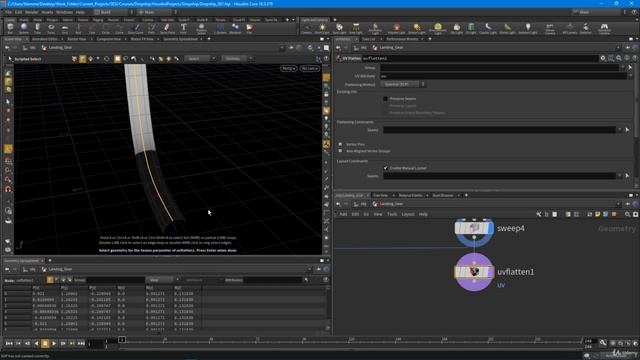This screenshot has height=360, width=640.
Task: Select the Box shelf tool
Action: 10,29
